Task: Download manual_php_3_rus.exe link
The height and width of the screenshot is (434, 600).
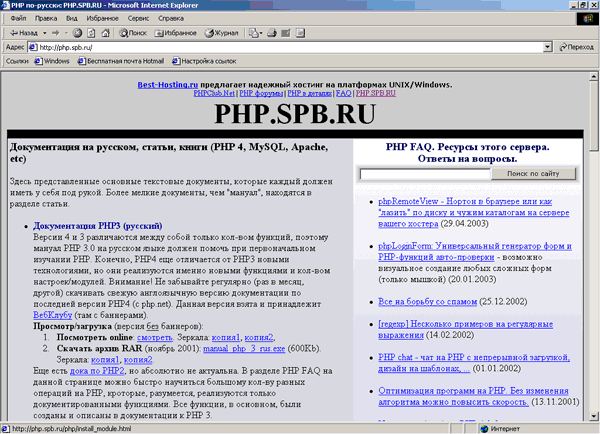Action: (x=244, y=349)
